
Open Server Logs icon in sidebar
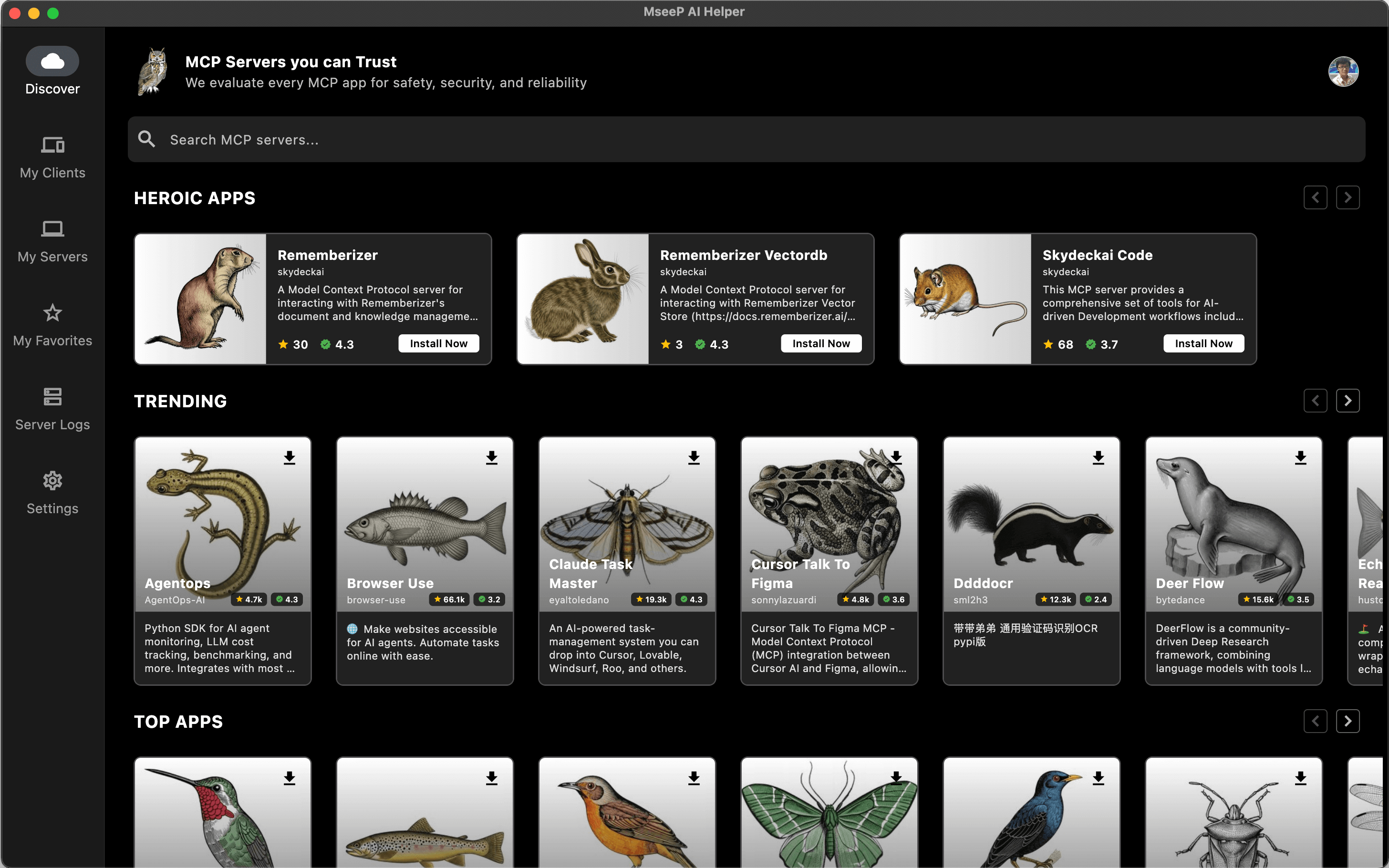pyautogui.click(x=52, y=396)
